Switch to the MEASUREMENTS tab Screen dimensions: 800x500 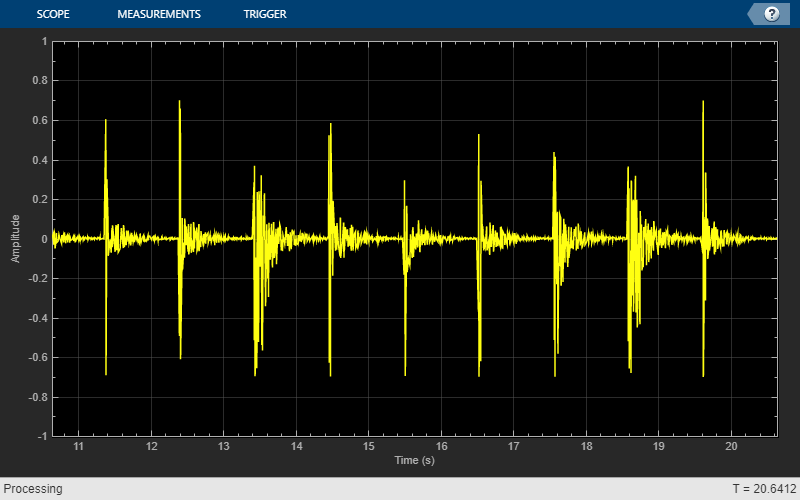[159, 14]
